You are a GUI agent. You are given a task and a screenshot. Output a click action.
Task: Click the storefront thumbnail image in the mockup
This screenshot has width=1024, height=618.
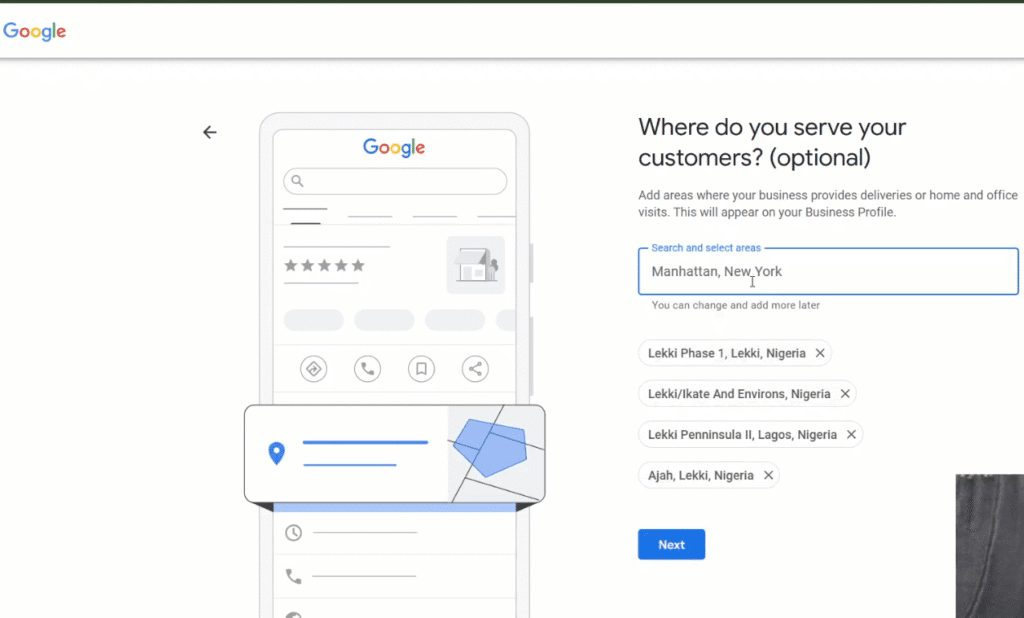(476, 264)
